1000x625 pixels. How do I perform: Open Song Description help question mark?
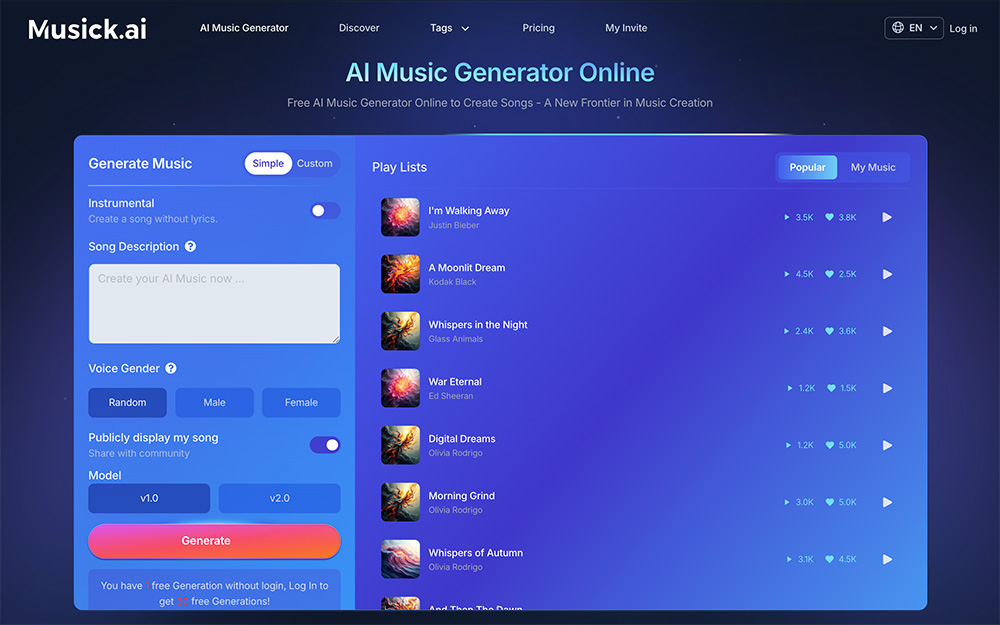(190, 247)
